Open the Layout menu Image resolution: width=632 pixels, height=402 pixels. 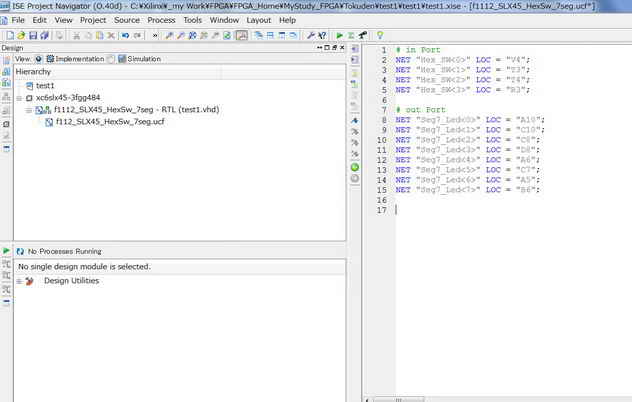[x=258, y=20]
